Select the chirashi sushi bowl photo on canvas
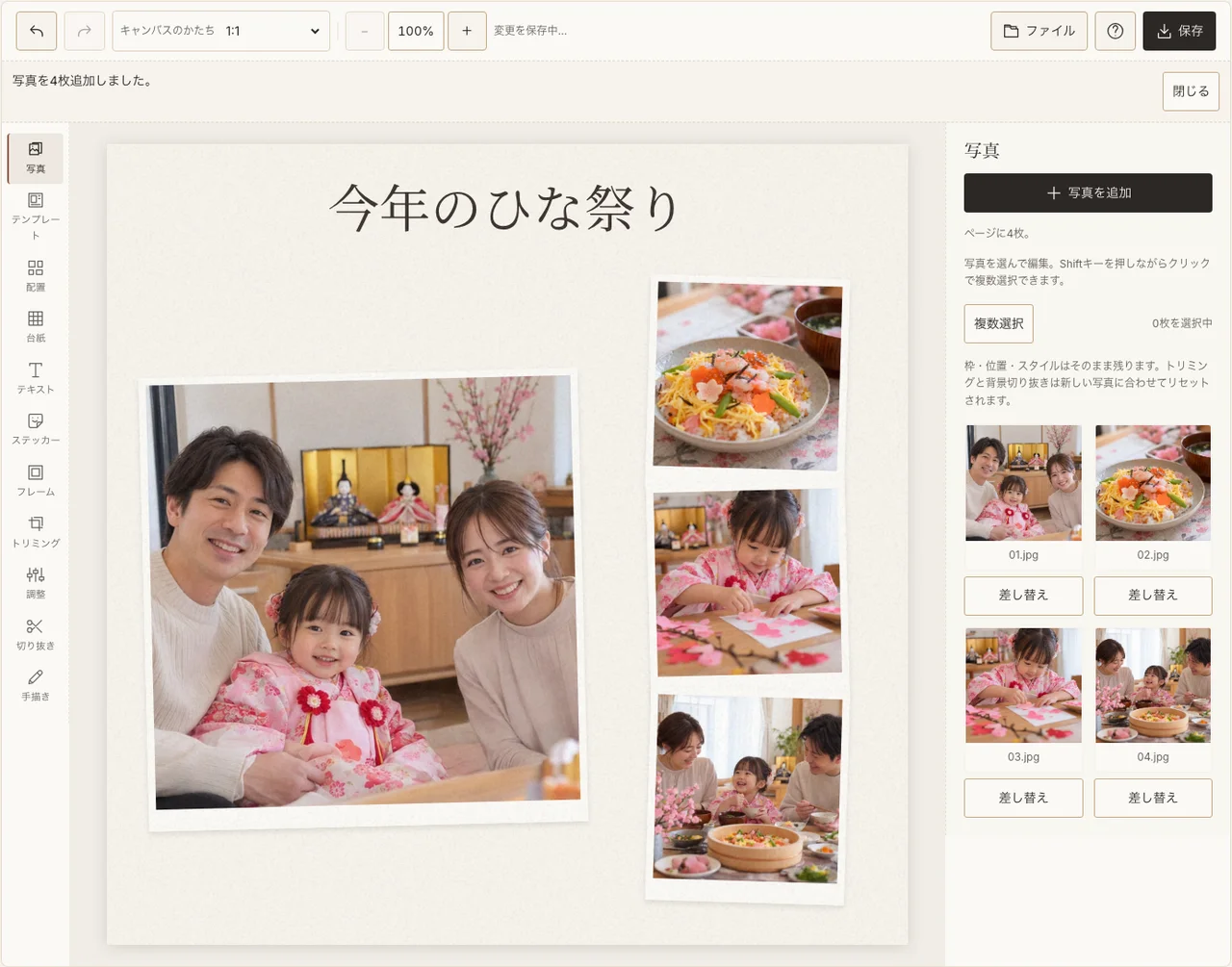This screenshot has width=1232, height=967. [x=747, y=375]
